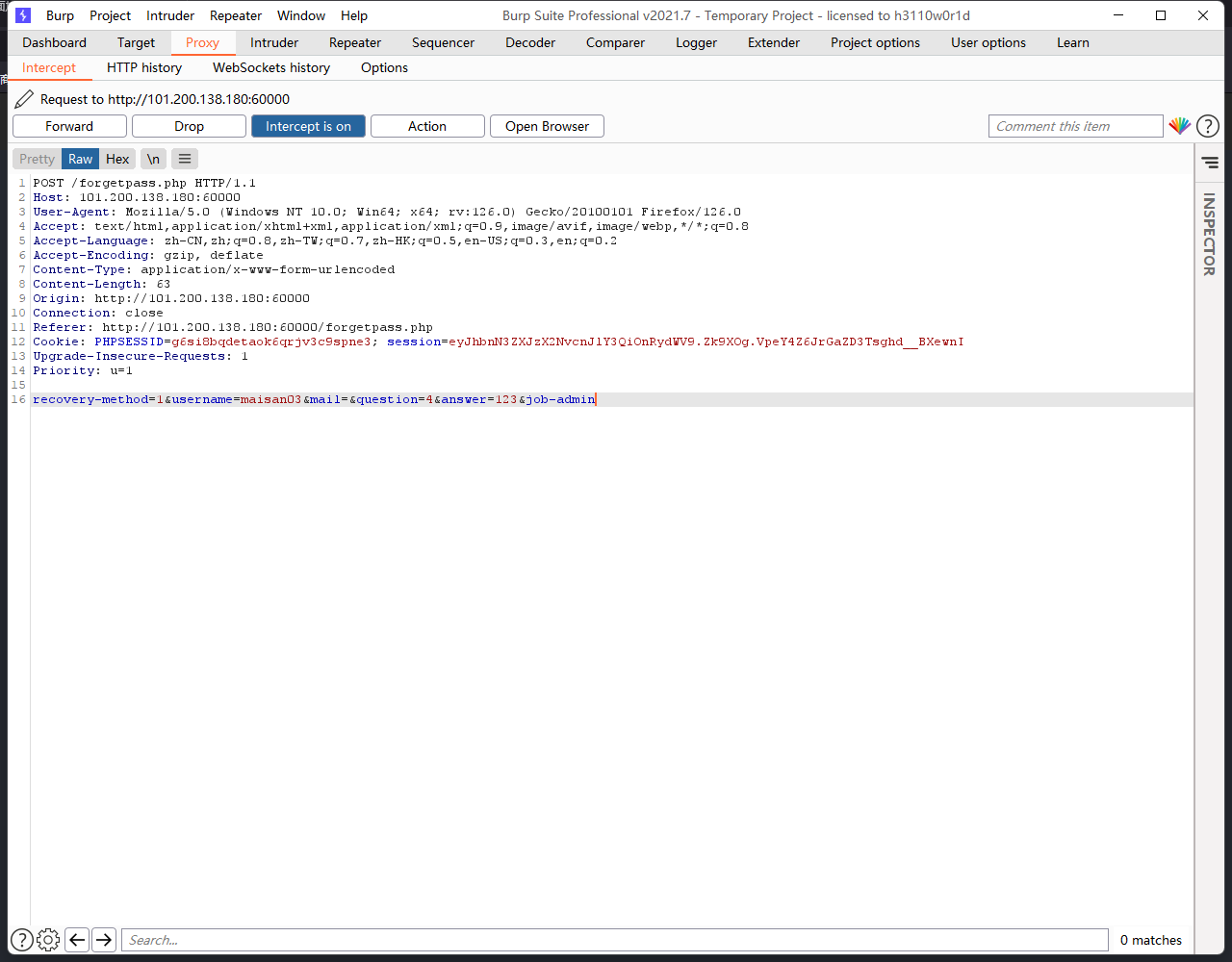This screenshot has width=1232, height=962.
Task: Open the Repeater menu in the menu bar
Action: point(236,15)
